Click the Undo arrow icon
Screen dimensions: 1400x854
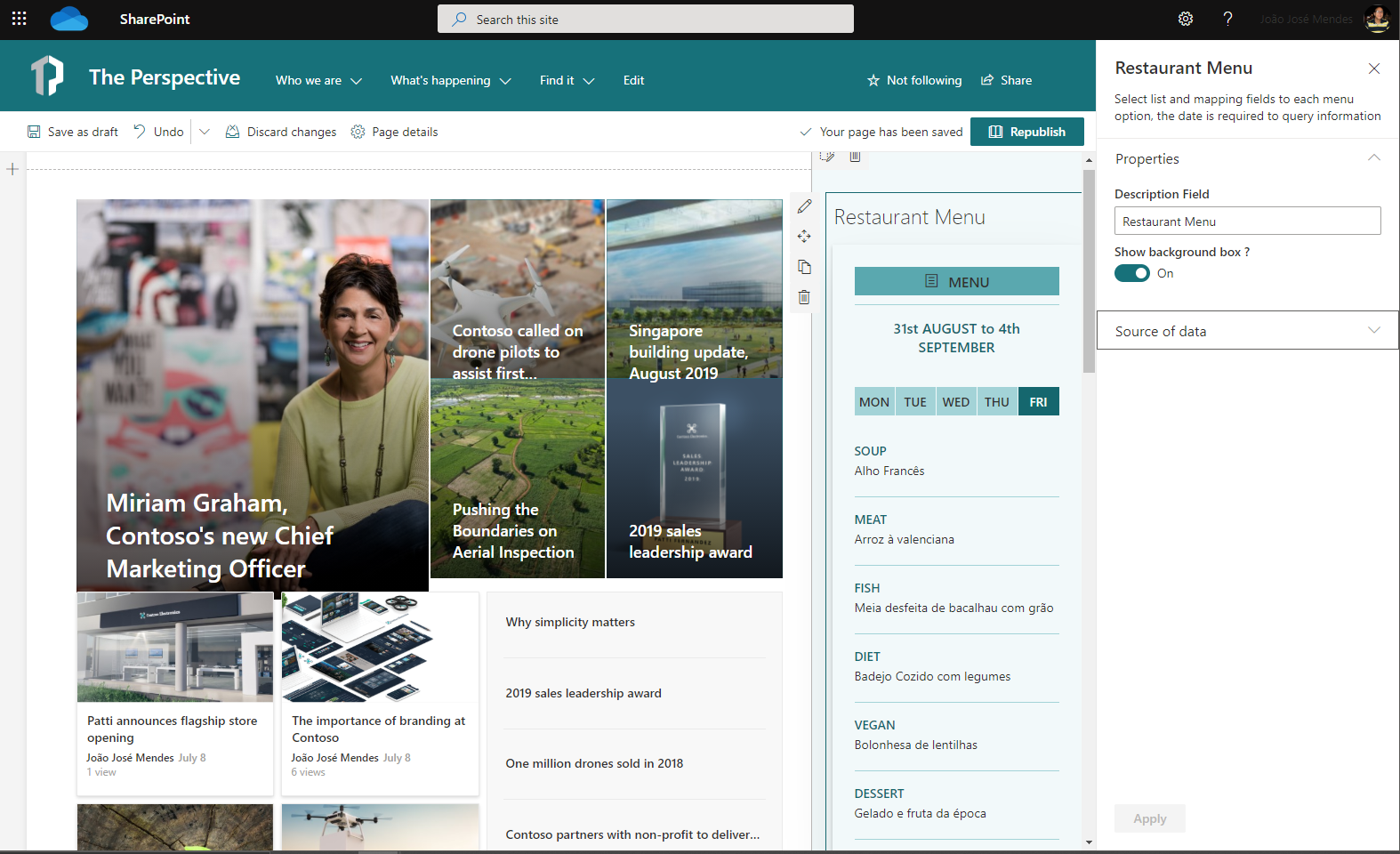(140, 132)
